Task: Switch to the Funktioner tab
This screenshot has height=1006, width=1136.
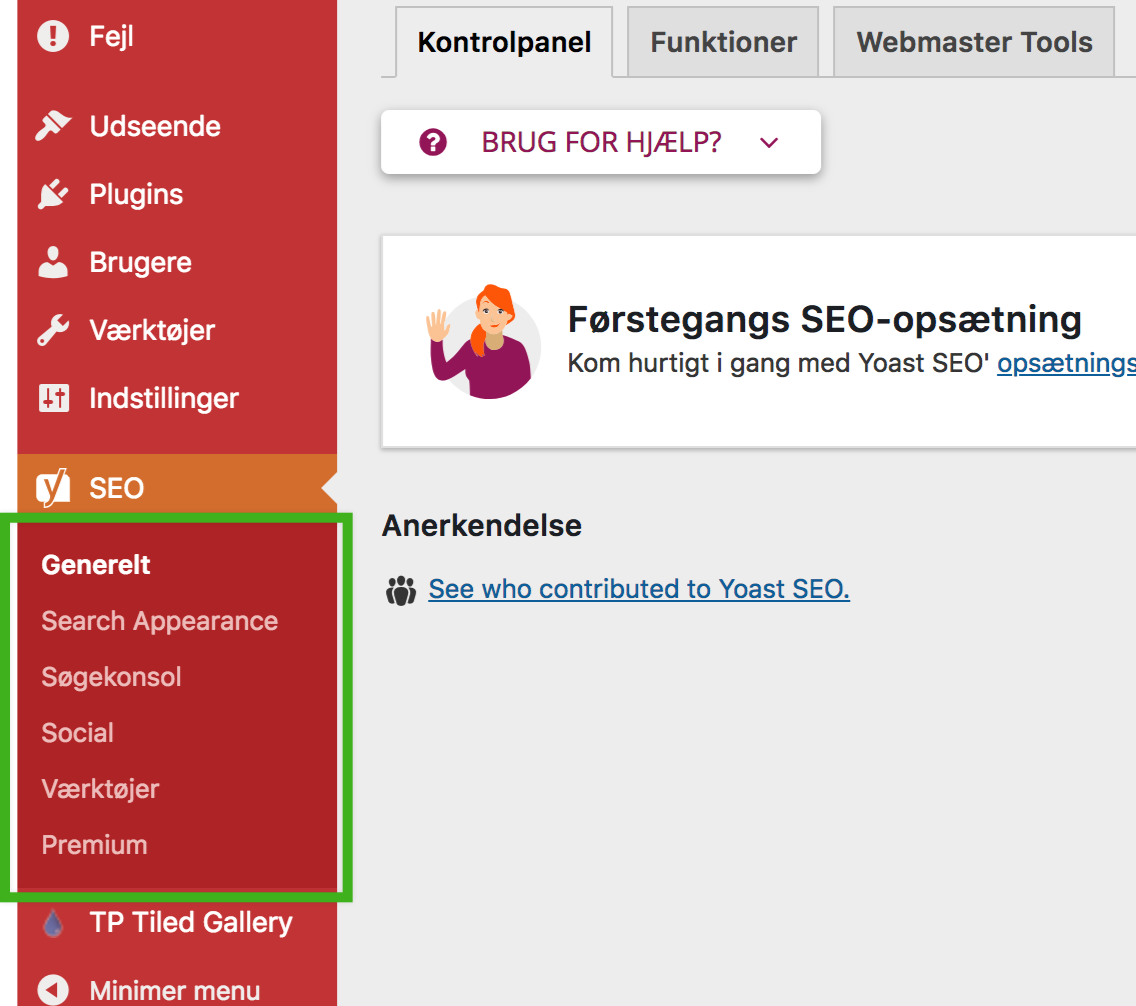Action: 723,42
